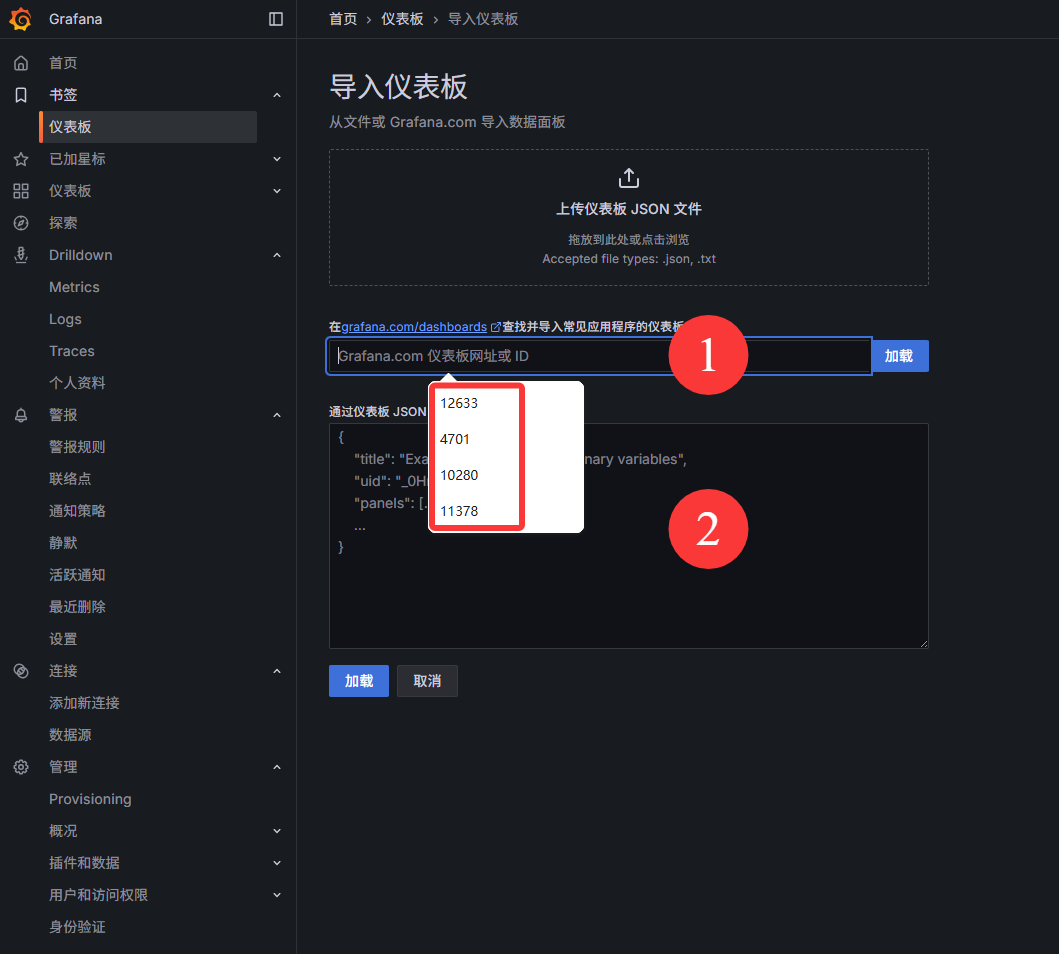The image size is (1059, 954).
Task: Open Provisioning page
Action: point(90,799)
